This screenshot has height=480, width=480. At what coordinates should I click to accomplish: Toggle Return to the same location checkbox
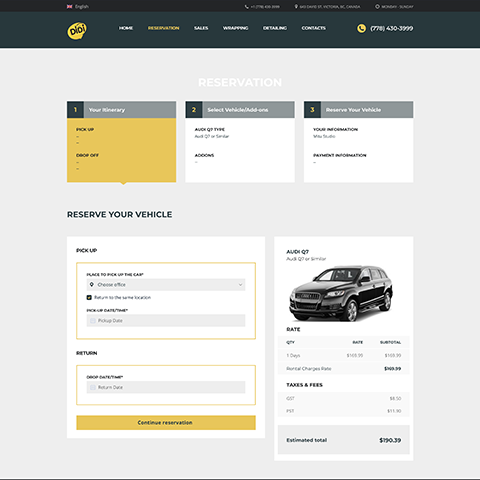click(x=89, y=297)
